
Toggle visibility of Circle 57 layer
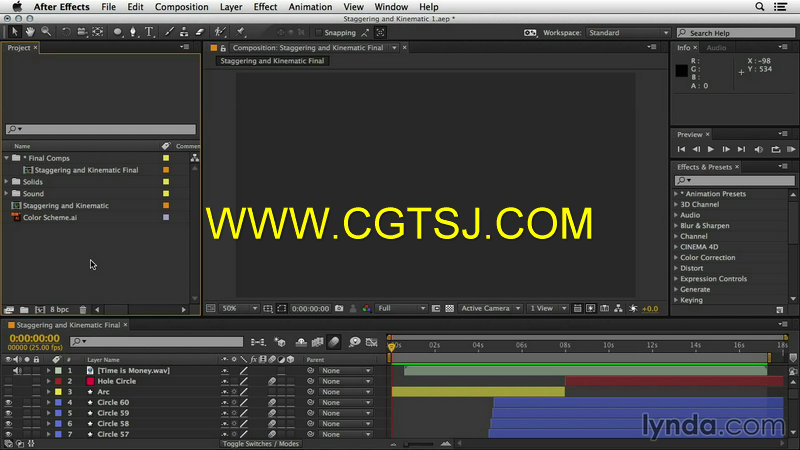[x=8, y=434]
